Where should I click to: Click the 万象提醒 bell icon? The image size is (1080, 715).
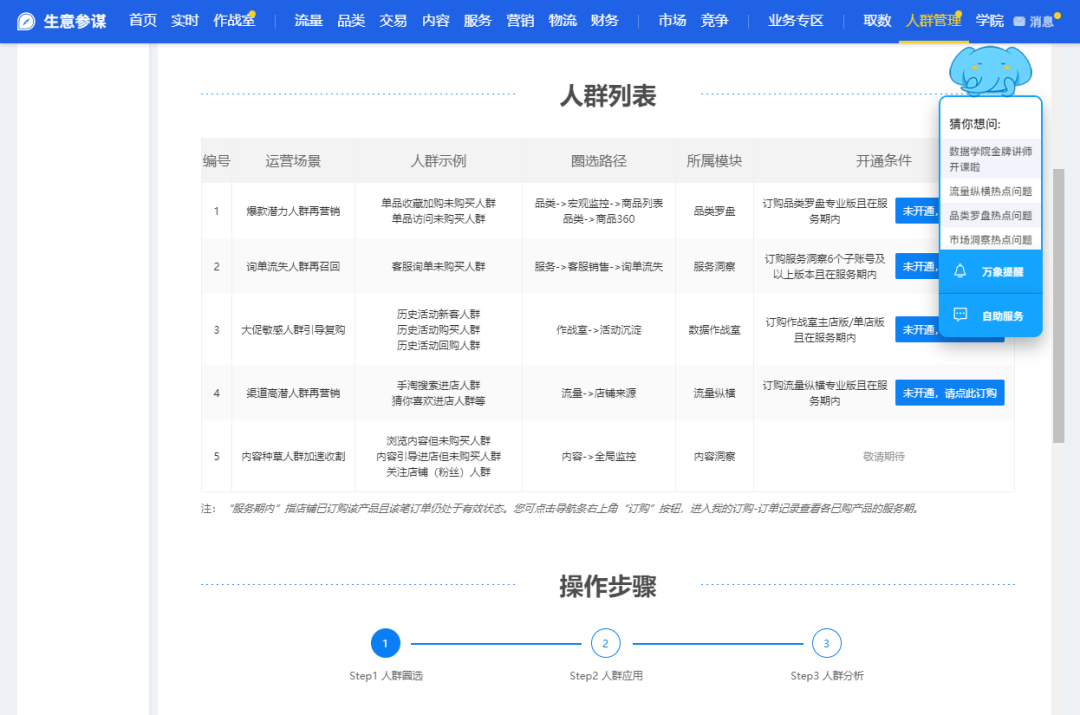[x=960, y=271]
